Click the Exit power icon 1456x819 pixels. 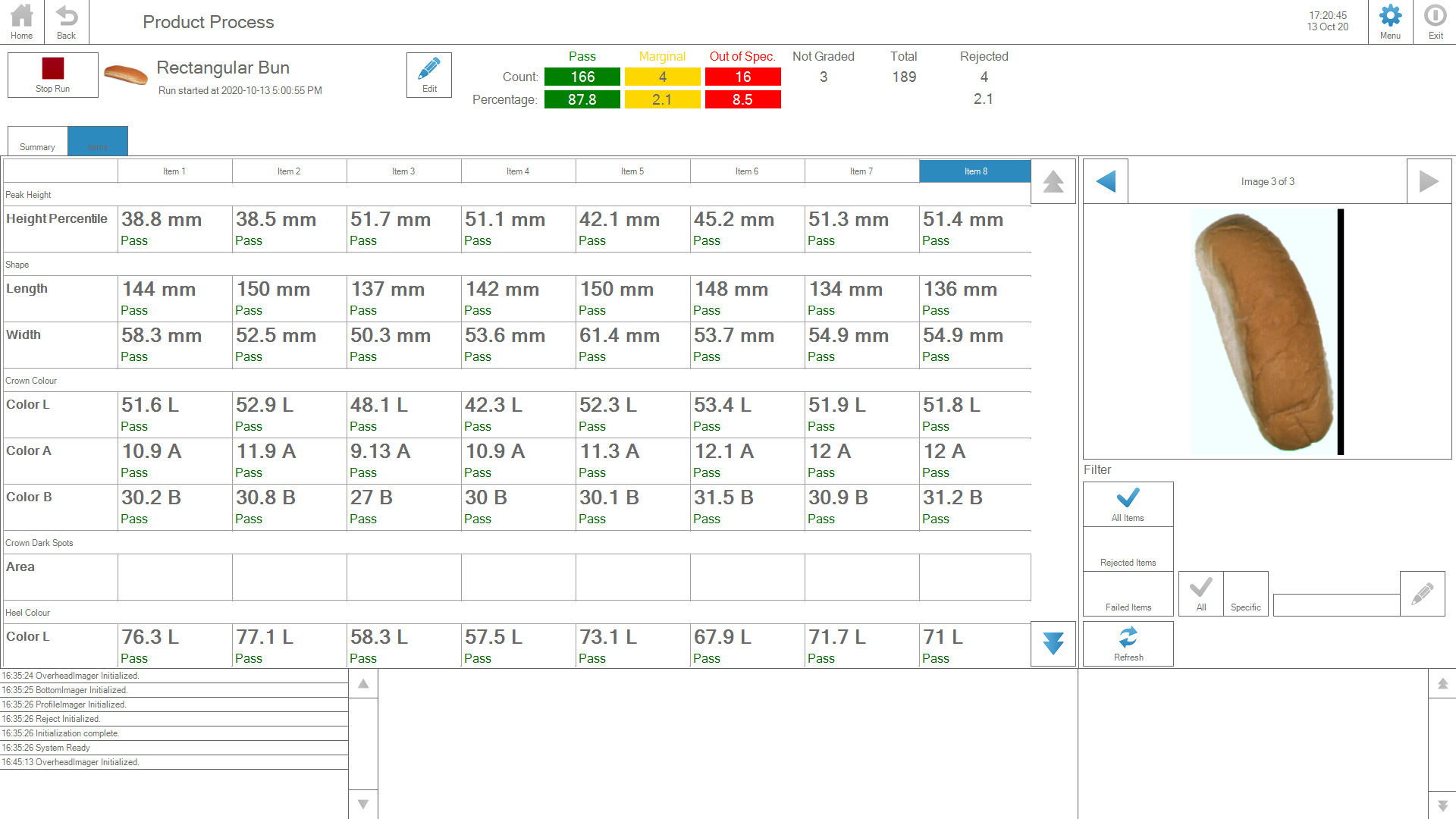pos(1436,21)
